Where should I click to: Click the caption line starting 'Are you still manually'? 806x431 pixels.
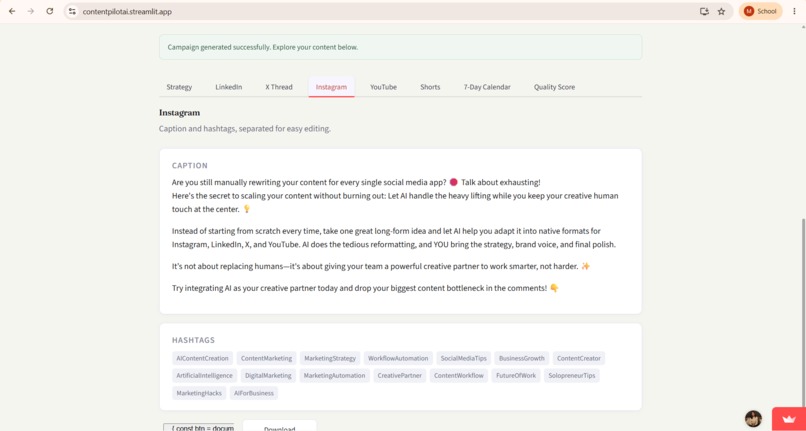356,183
